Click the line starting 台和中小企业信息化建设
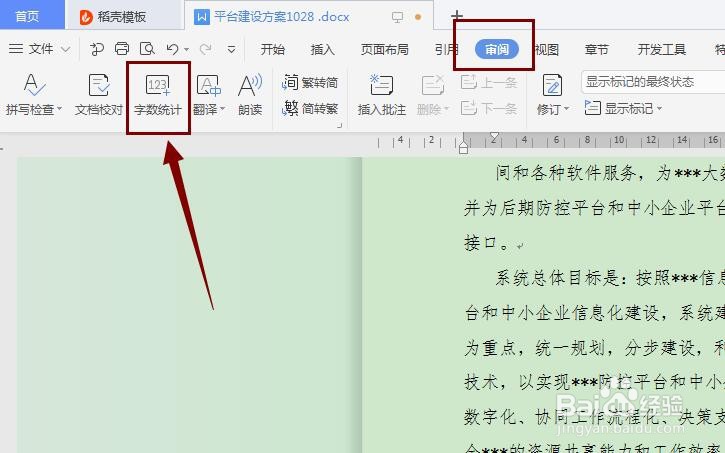The width and height of the screenshot is (725, 453). pyautogui.click(x=594, y=313)
